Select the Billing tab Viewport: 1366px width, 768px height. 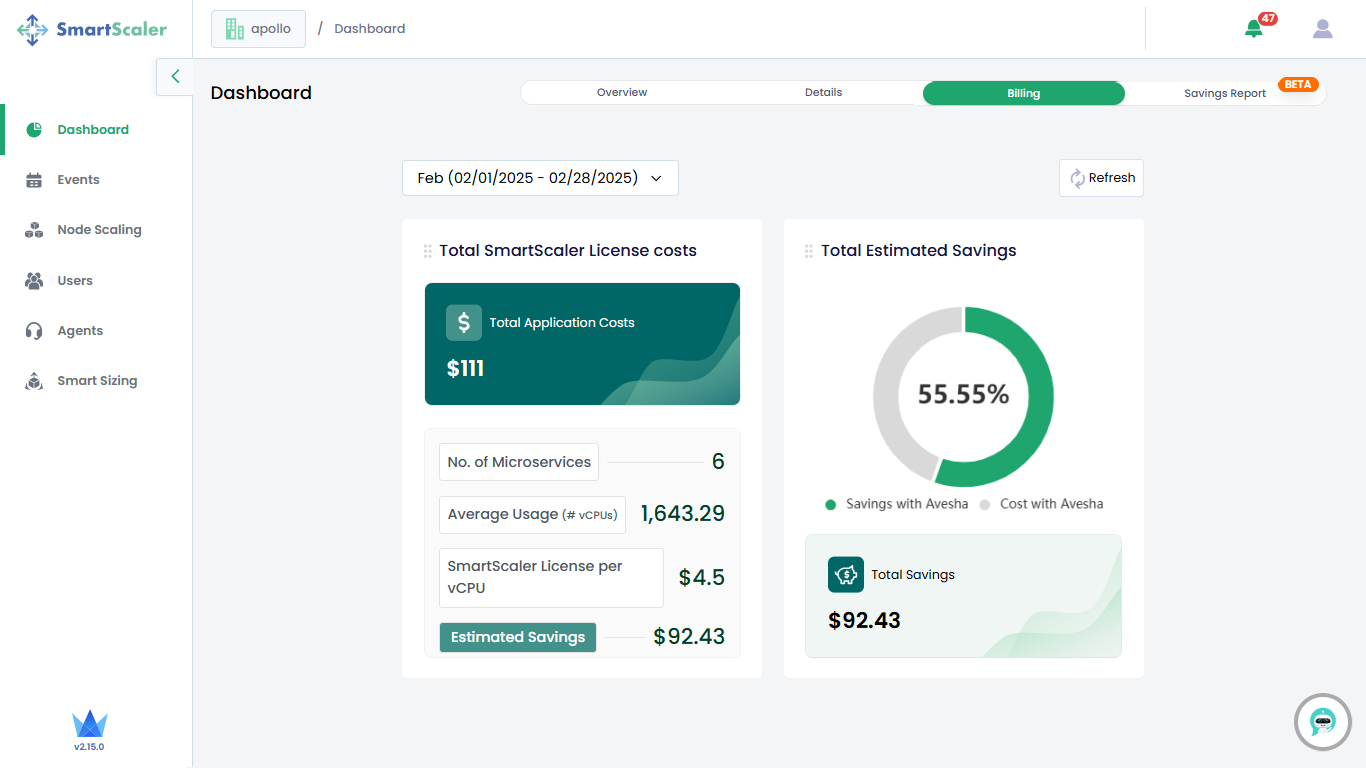[x=1023, y=93]
